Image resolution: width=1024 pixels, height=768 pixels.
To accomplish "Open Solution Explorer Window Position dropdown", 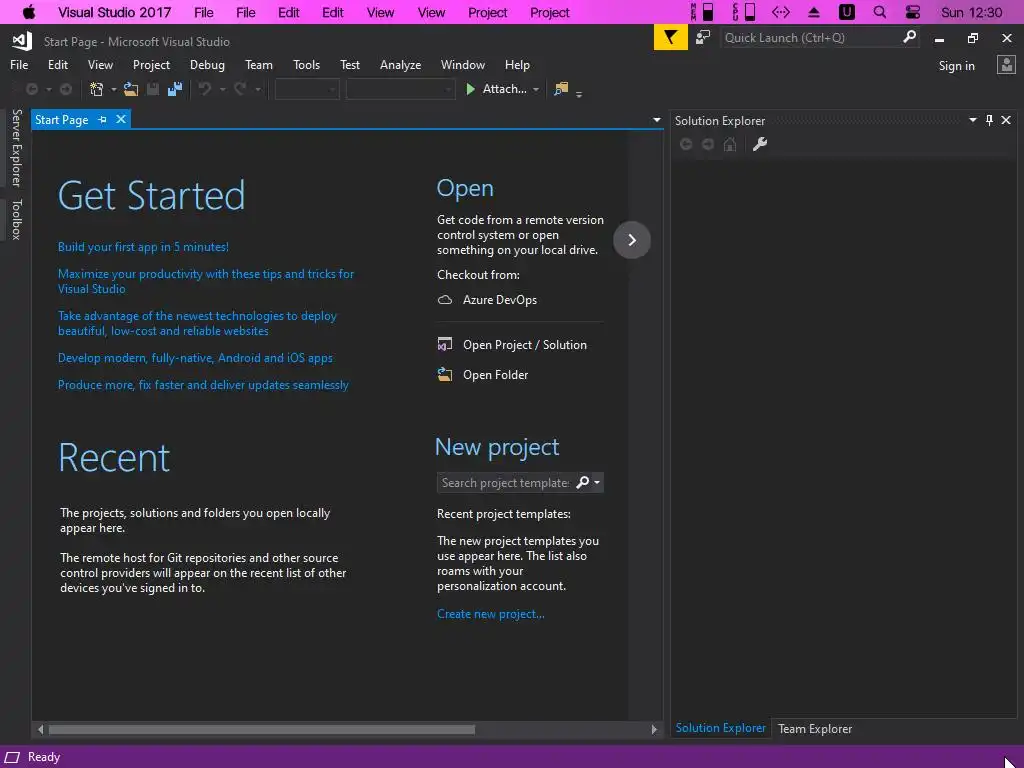I will [x=972, y=120].
